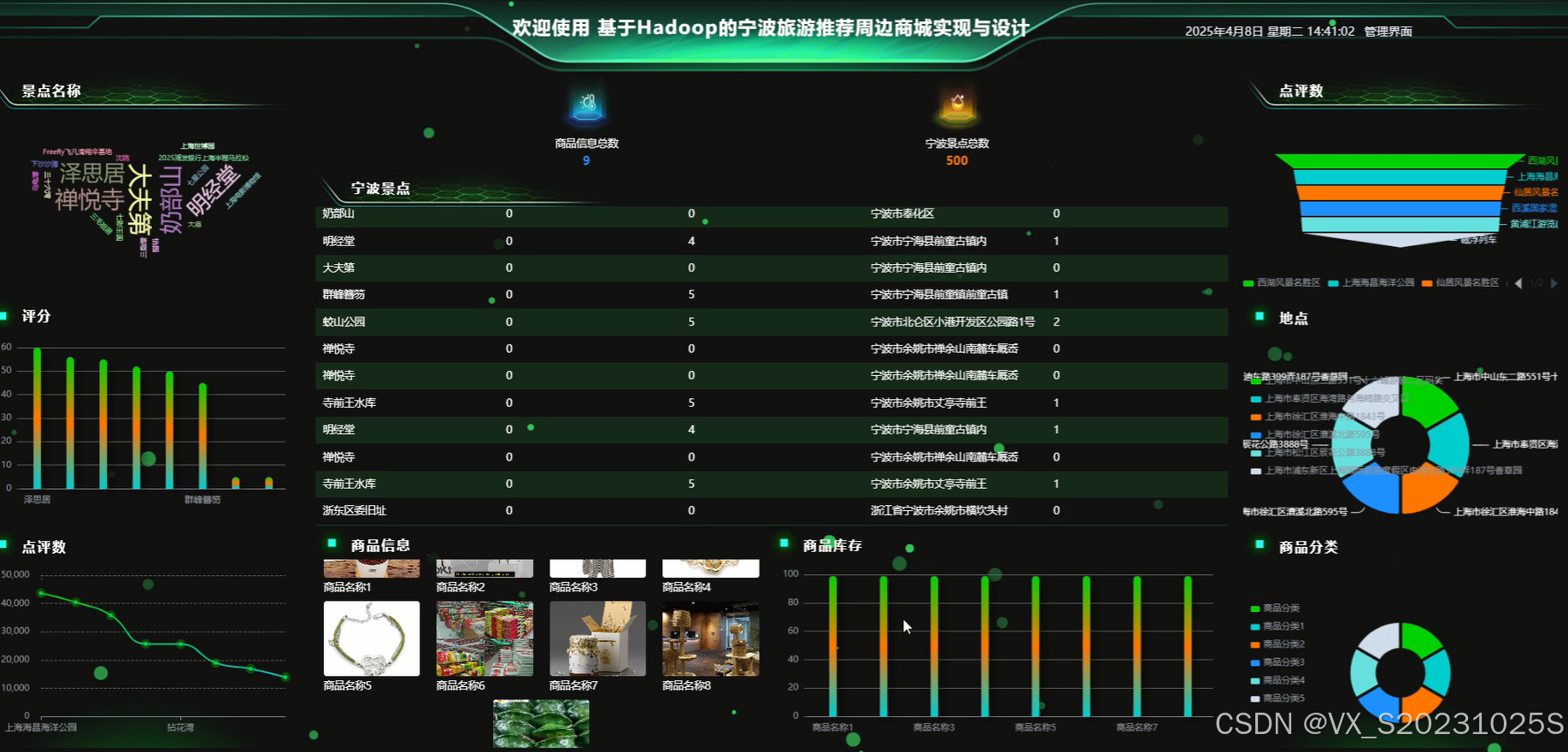Click 禅悦寺 in the word cloud
The image size is (1568, 752).
tap(89, 200)
